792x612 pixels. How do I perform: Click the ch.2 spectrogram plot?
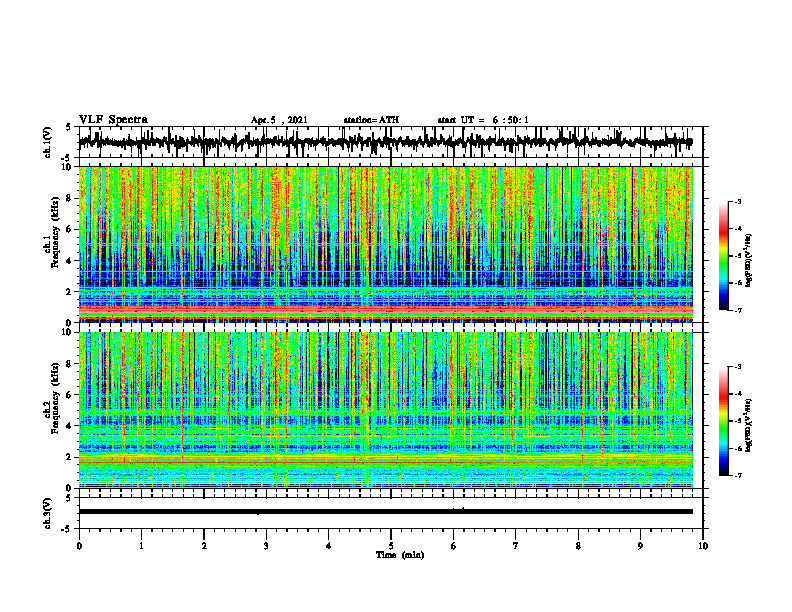click(x=386, y=410)
